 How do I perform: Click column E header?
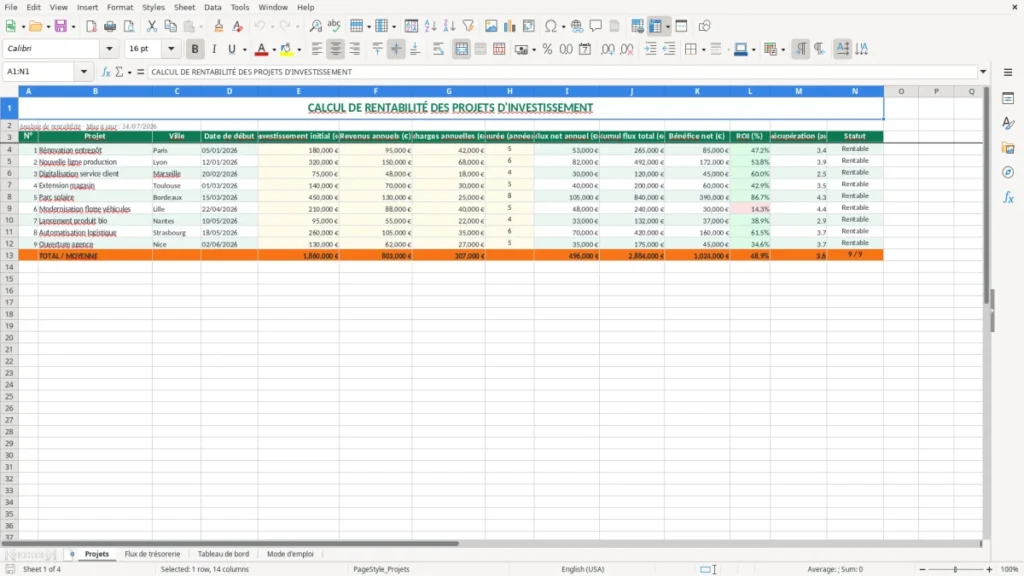coord(298,91)
